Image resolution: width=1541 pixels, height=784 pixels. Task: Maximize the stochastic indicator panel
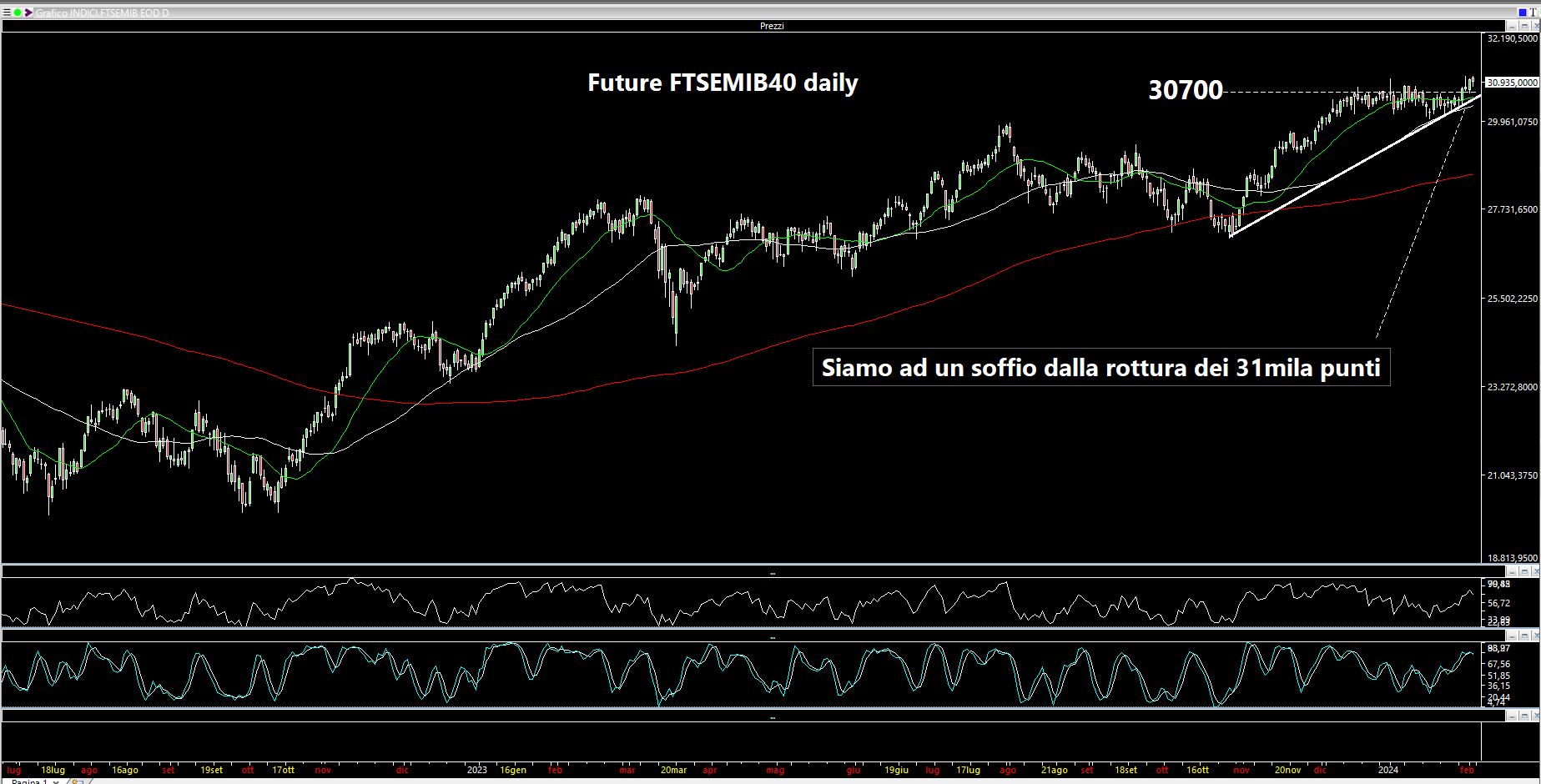(1524, 636)
